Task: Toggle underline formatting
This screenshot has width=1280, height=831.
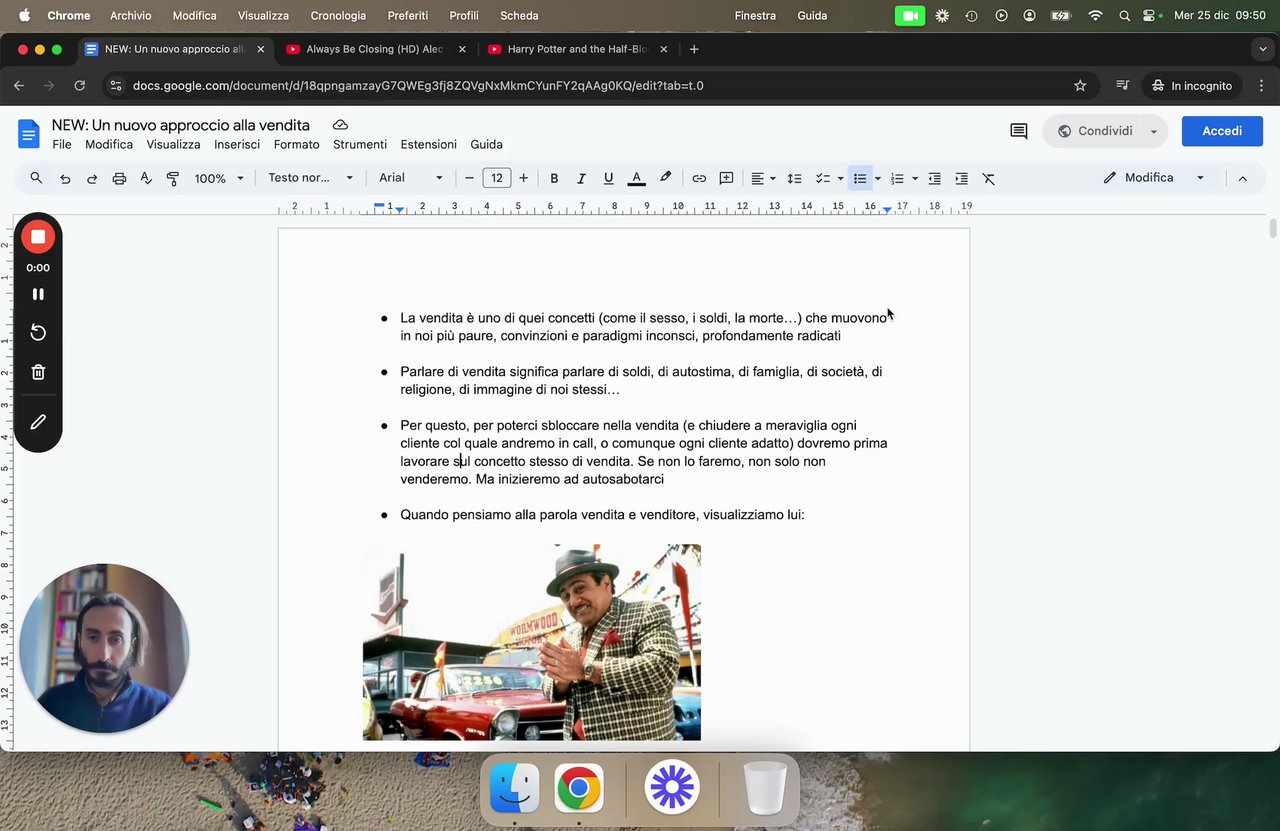Action: [608, 178]
